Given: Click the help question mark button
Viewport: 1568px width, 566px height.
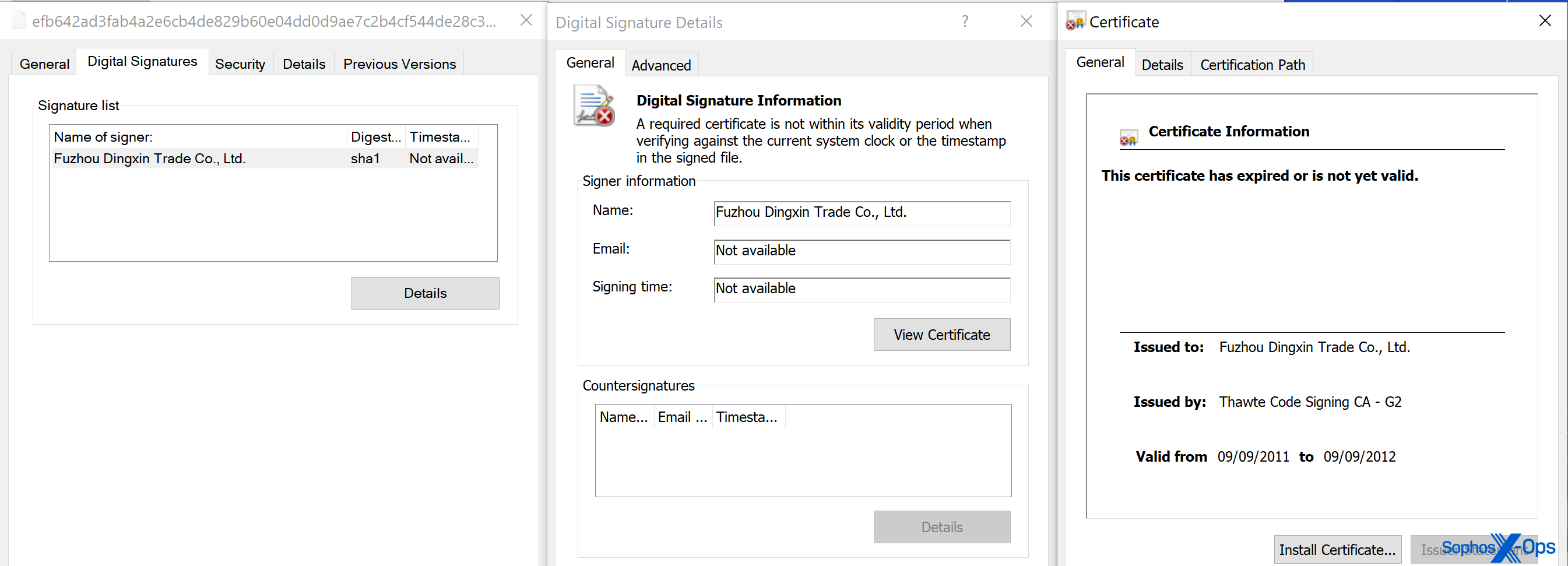Looking at the screenshot, I should [965, 22].
